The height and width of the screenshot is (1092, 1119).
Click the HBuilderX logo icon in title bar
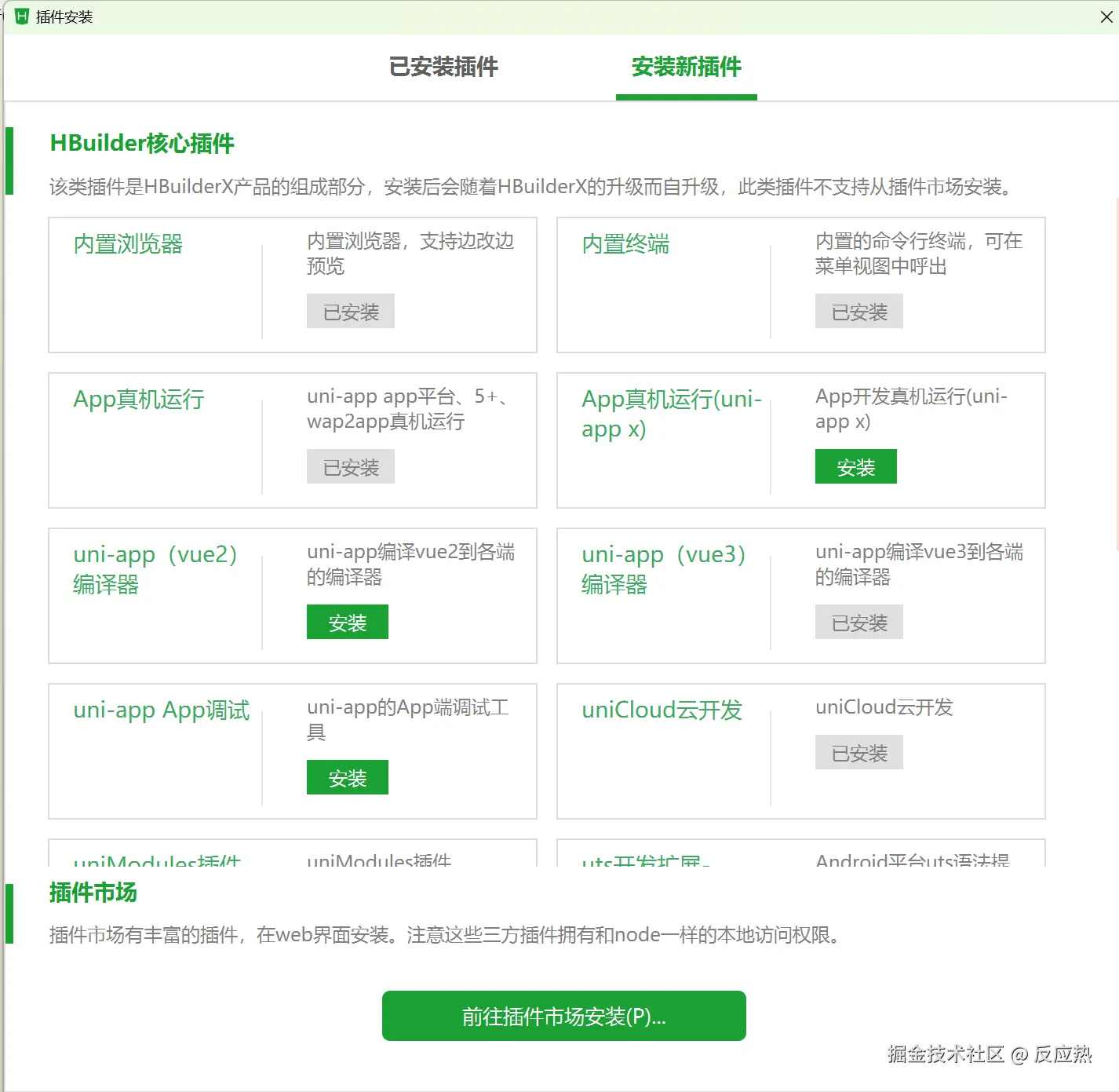point(22,16)
